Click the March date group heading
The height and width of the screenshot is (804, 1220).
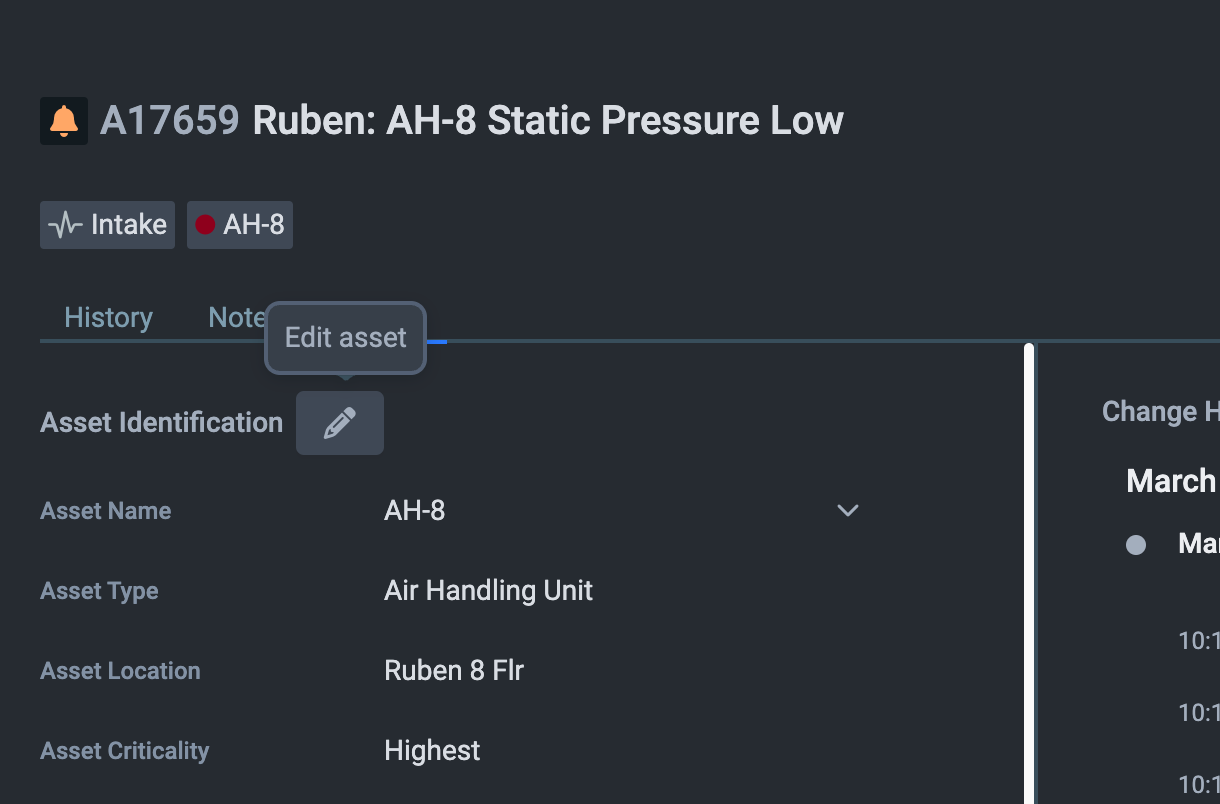pyautogui.click(x=1171, y=481)
